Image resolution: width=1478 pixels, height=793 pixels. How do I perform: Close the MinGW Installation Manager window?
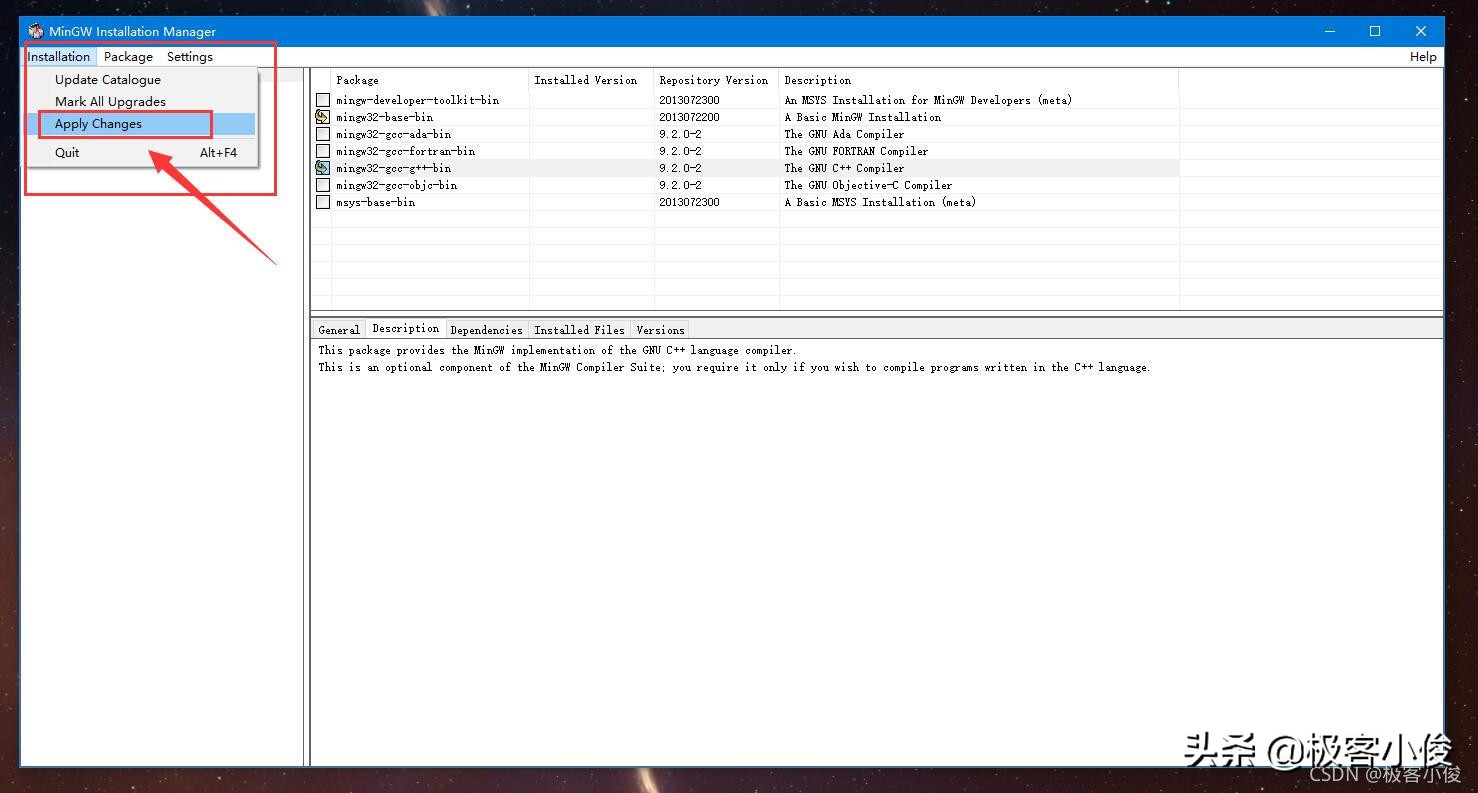point(1421,31)
